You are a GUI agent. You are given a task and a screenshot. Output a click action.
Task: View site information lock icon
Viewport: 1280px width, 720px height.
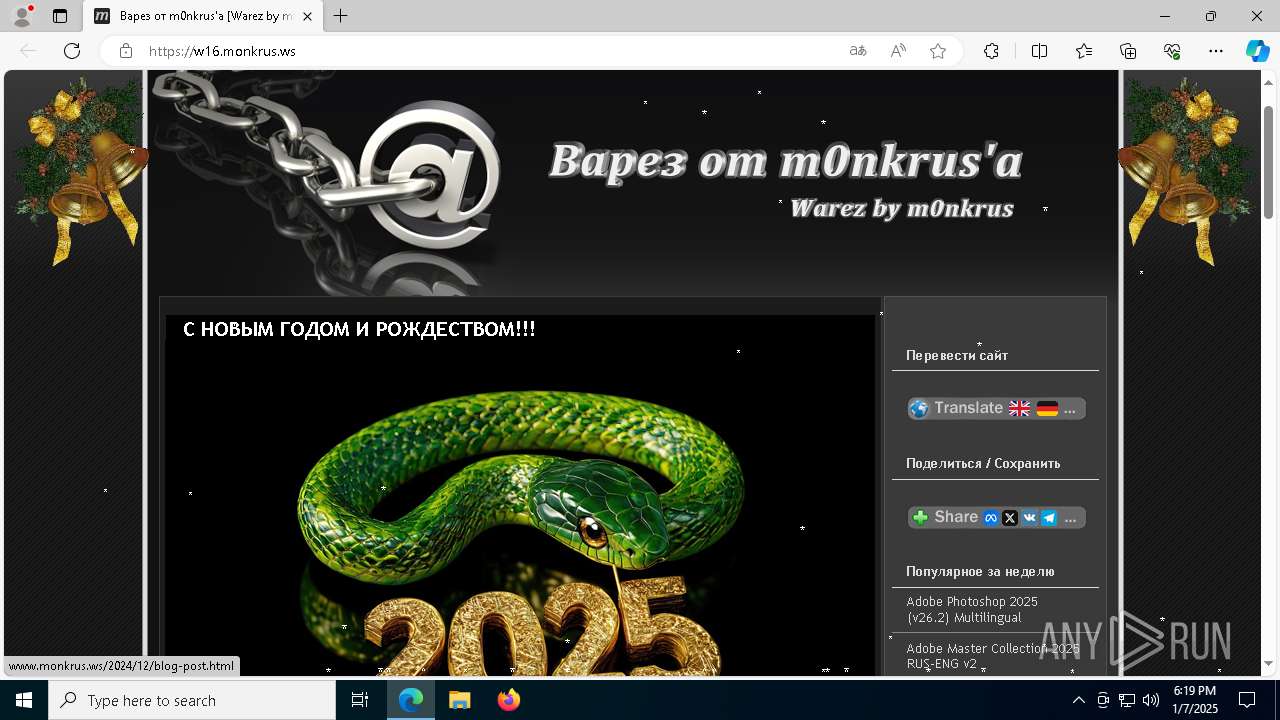coord(126,51)
